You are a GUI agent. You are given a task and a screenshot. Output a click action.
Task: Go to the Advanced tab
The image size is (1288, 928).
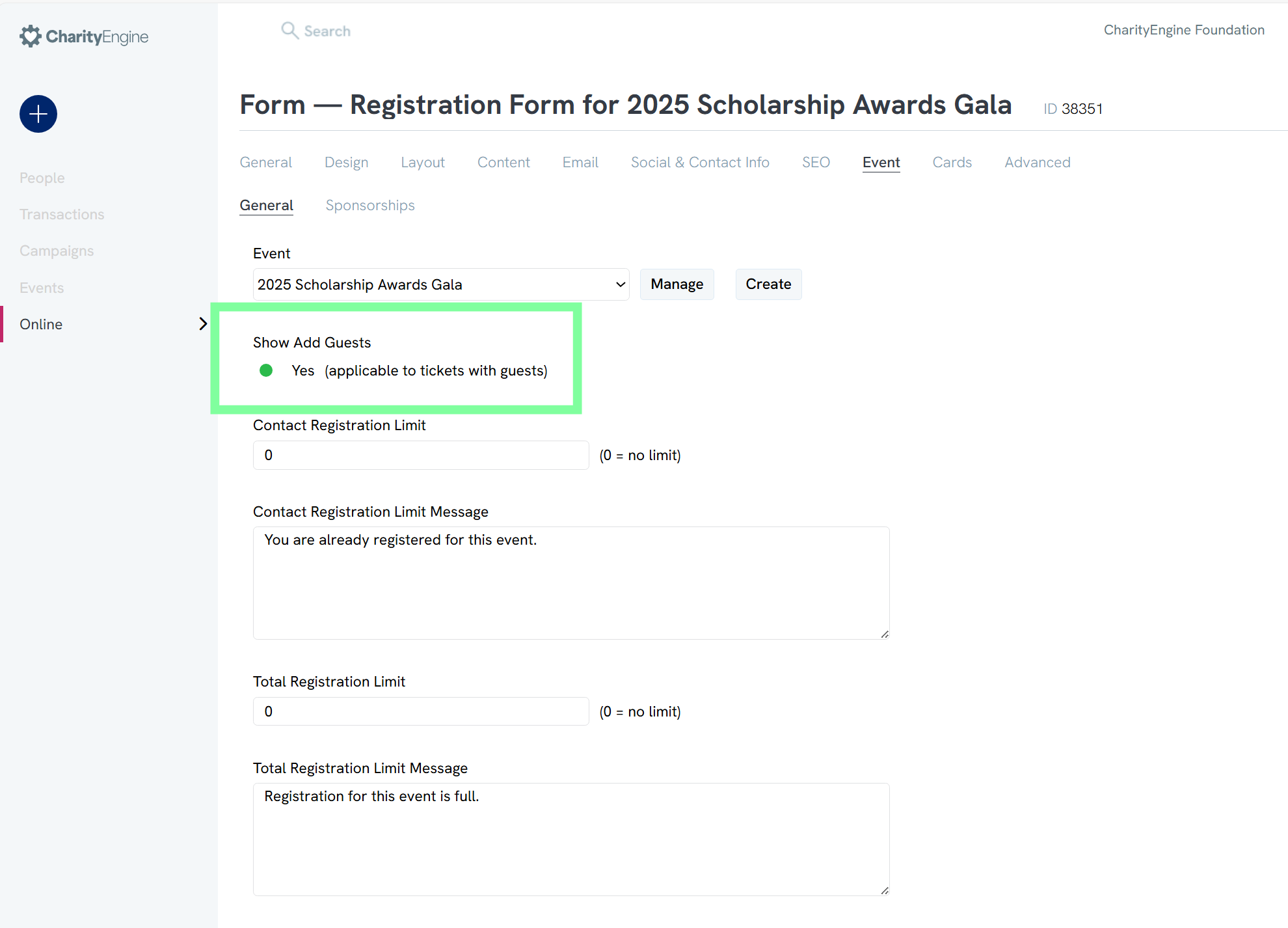(1037, 162)
